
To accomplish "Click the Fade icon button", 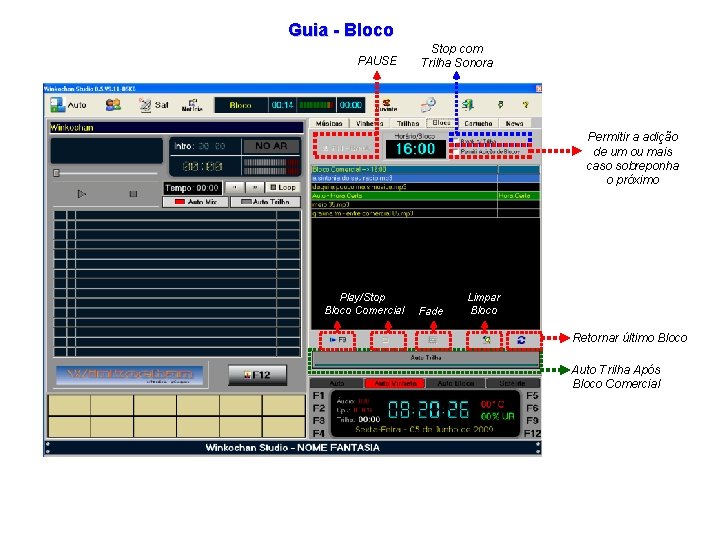I will pos(432,340).
